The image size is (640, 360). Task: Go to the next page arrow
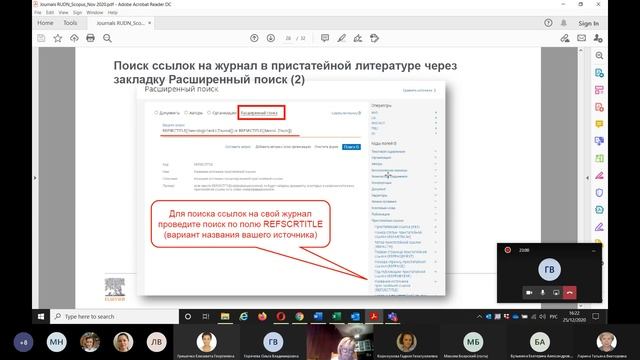(x=271, y=38)
